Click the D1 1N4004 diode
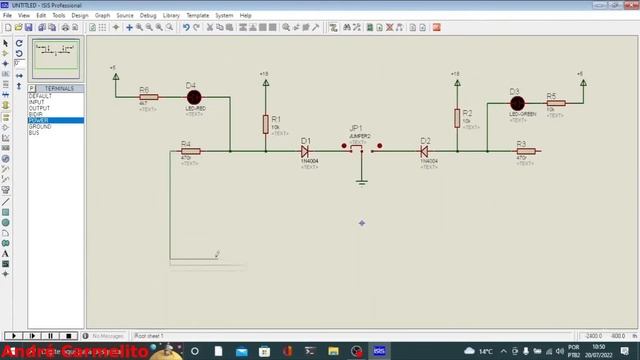640x360 pixels. (304, 151)
